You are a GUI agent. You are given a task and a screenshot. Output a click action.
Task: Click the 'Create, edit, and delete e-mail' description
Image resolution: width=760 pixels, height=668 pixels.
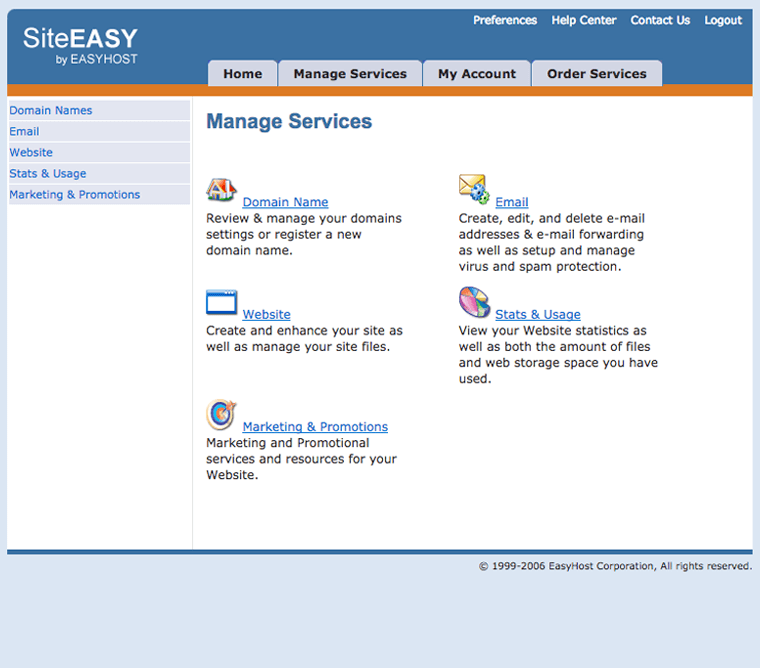click(x=552, y=242)
